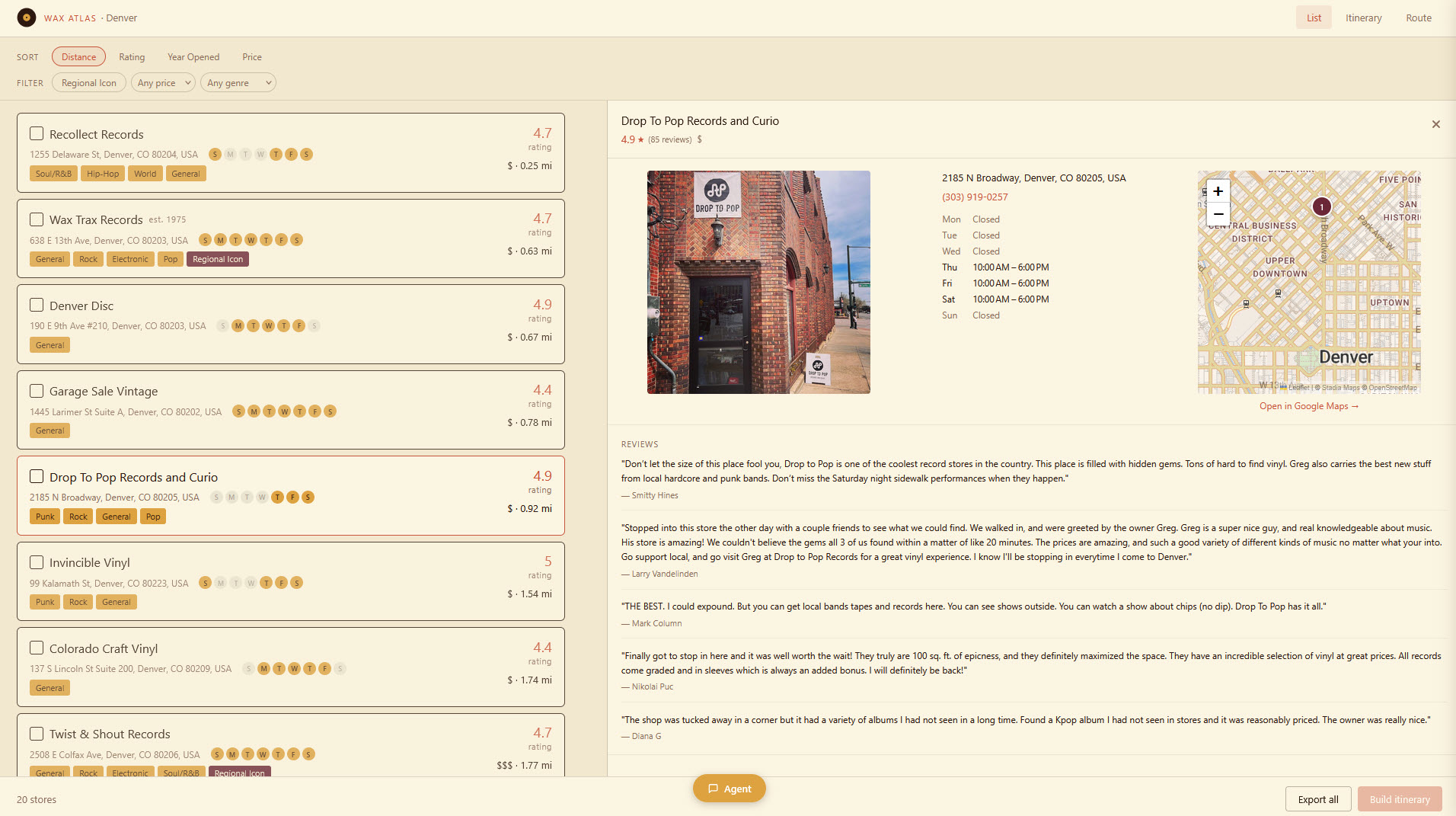Click the Rock tag on Invincible Vinyl

tap(78, 603)
